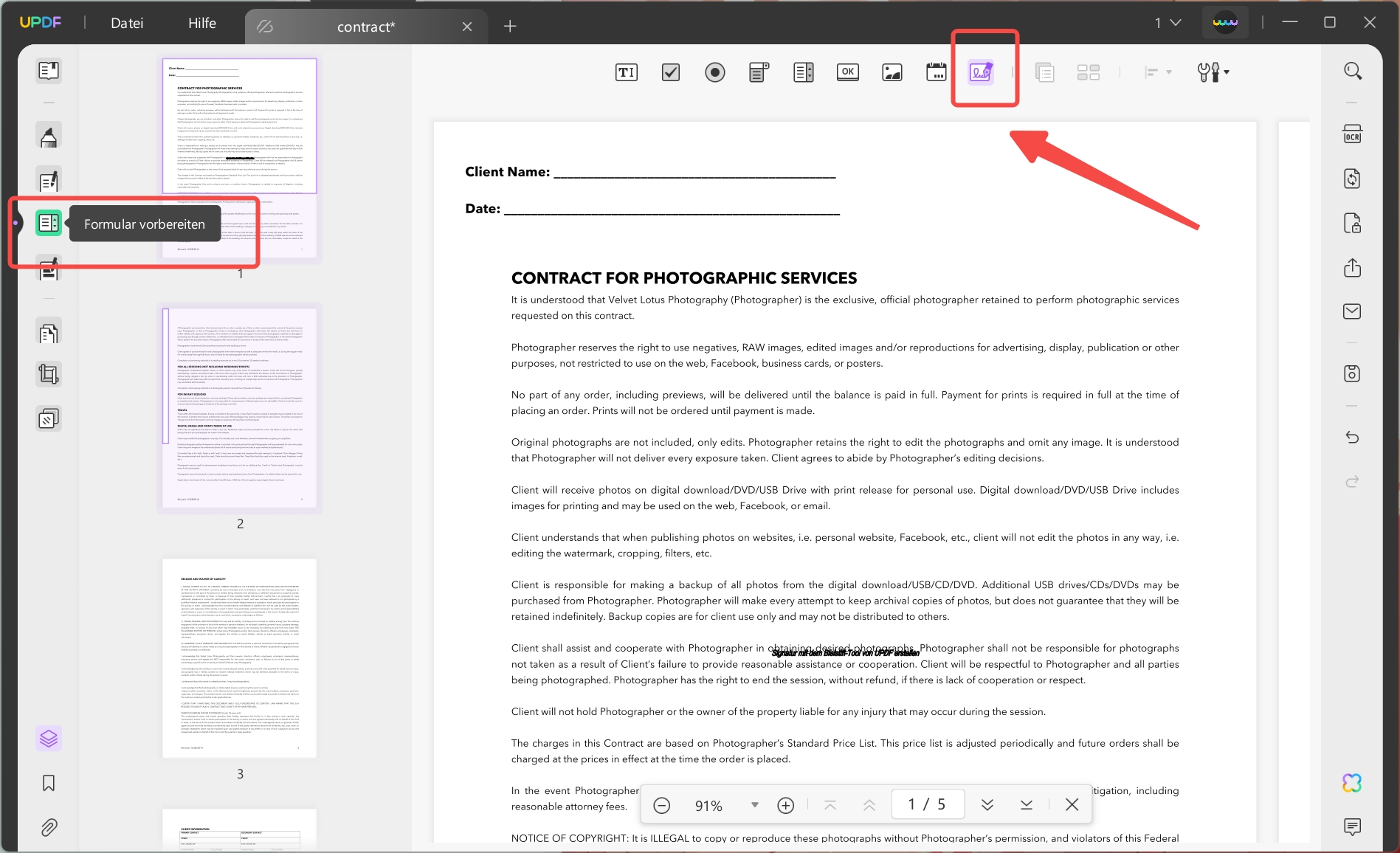
Task: Open the form tools wrench dropdown
Action: coord(1213,72)
